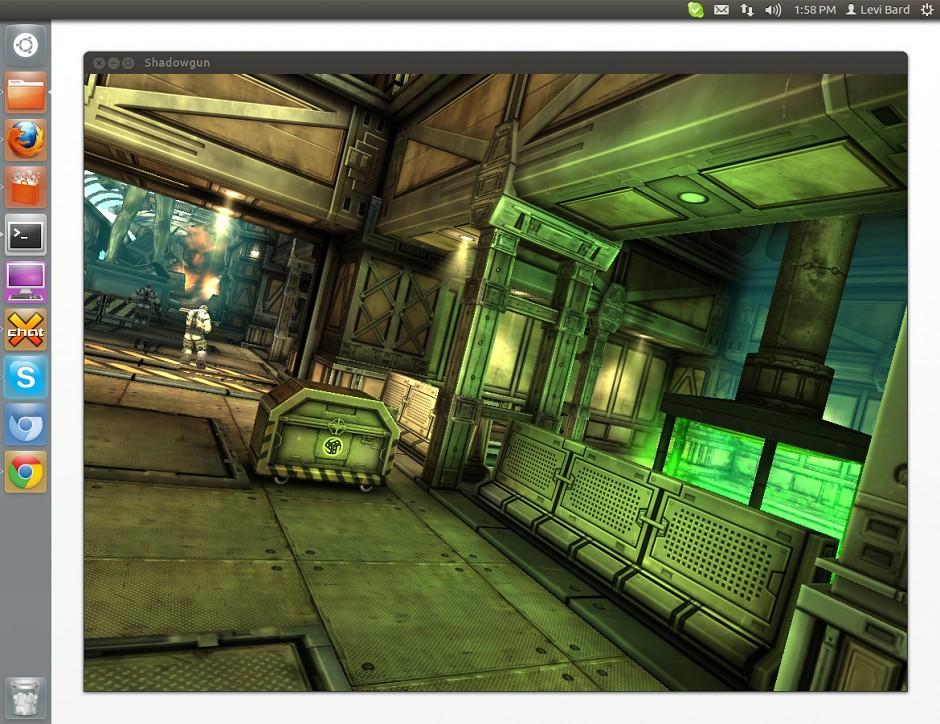Open the Home Folder from the launcher
Viewport: 940px width, 724px height.
25,92
